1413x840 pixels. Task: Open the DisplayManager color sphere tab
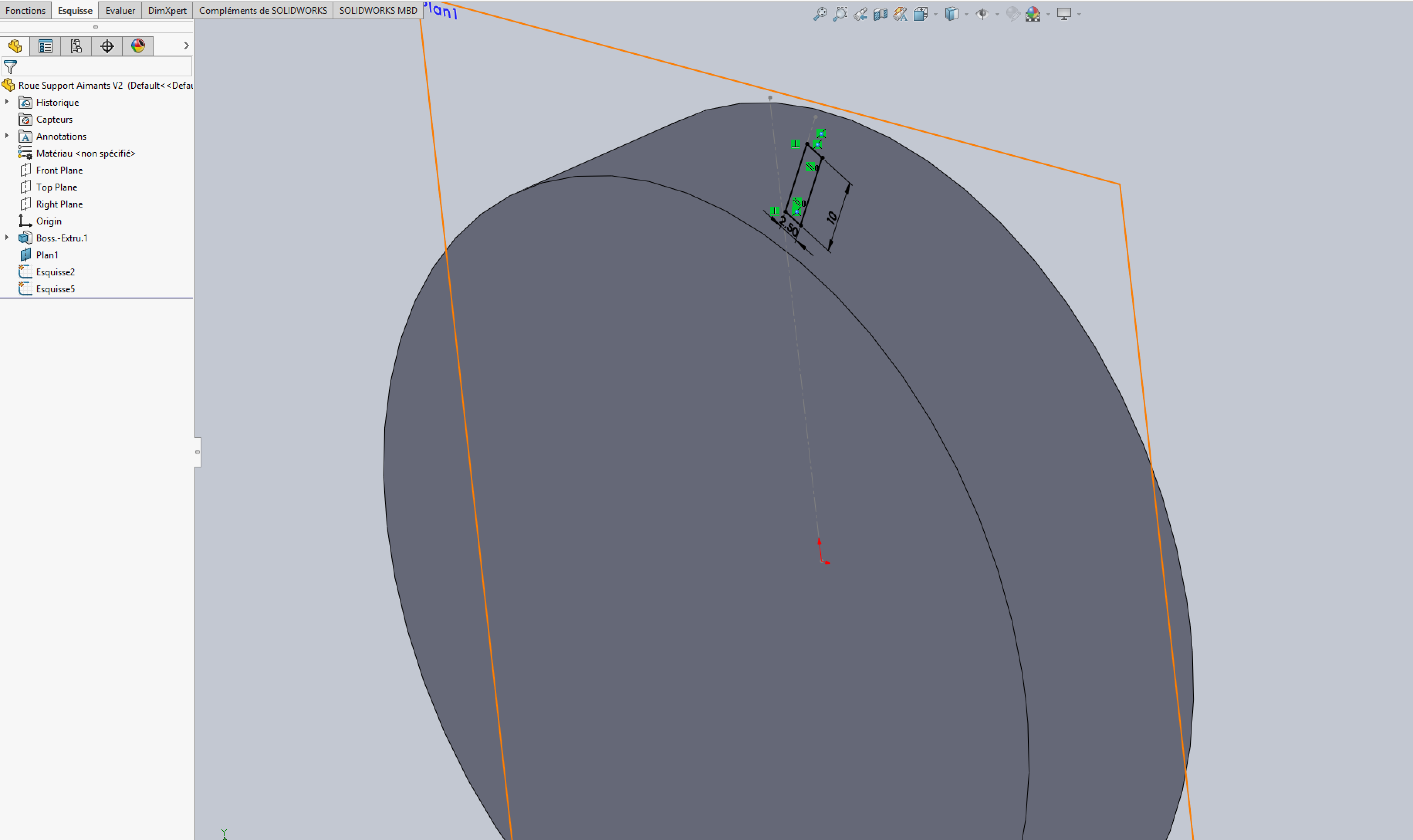(x=138, y=46)
